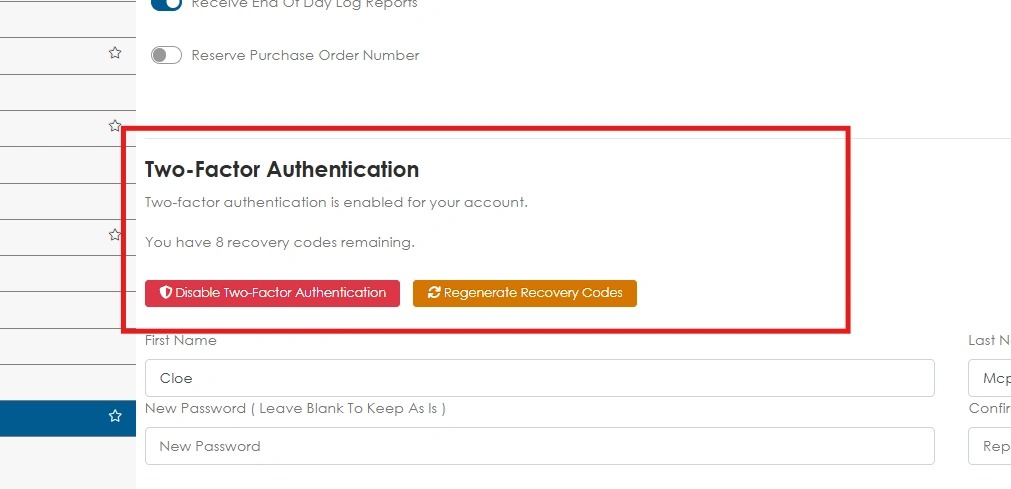The height and width of the screenshot is (489, 1011).
Task: Click the Last Name field at right edge
Action: pyautogui.click(x=990, y=378)
